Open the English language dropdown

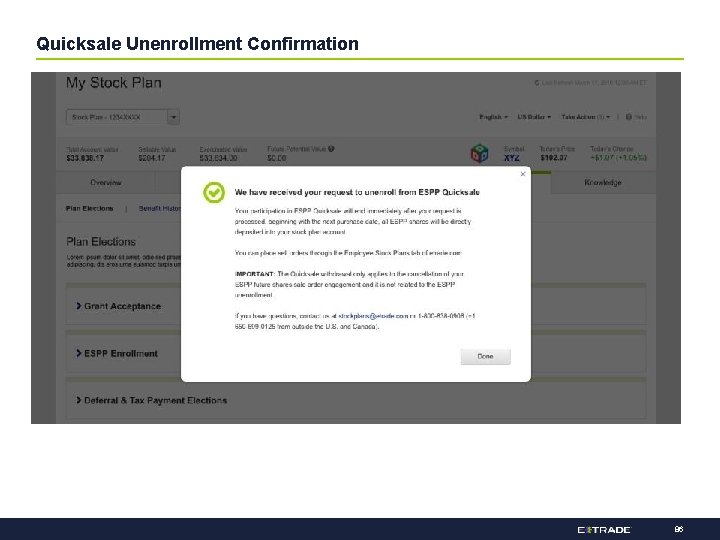pyautogui.click(x=493, y=117)
